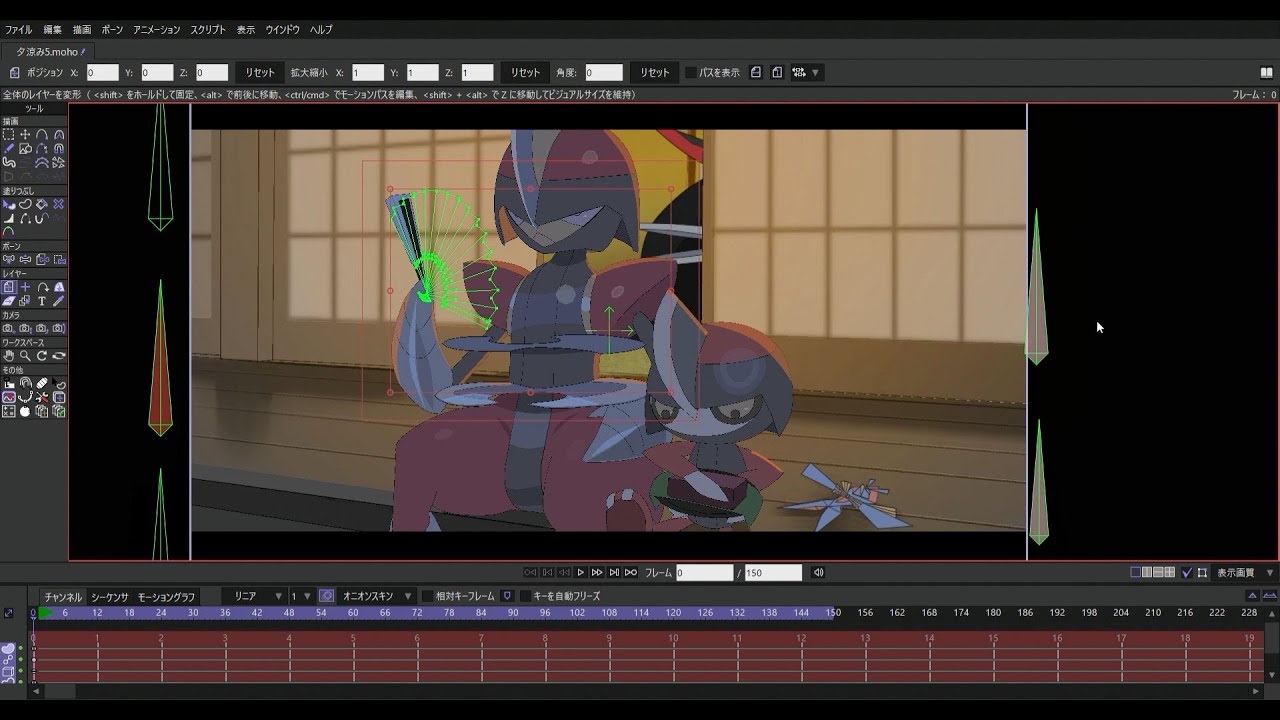Select the Eyedropper tool in layer tools

click(x=59, y=301)
